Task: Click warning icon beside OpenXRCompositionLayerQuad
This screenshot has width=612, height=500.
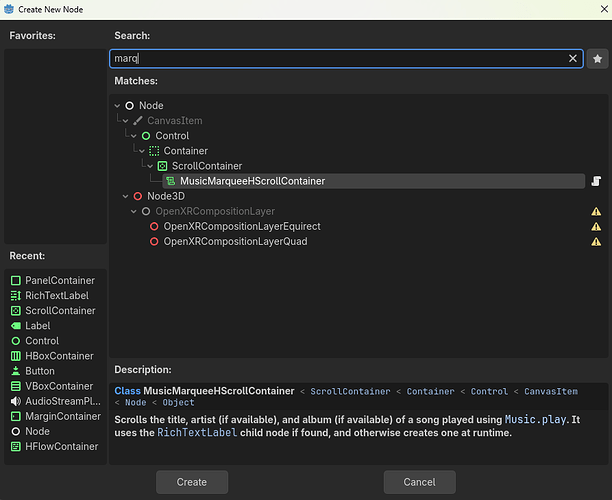Action: pyautogui.click(x=596, y=242)
